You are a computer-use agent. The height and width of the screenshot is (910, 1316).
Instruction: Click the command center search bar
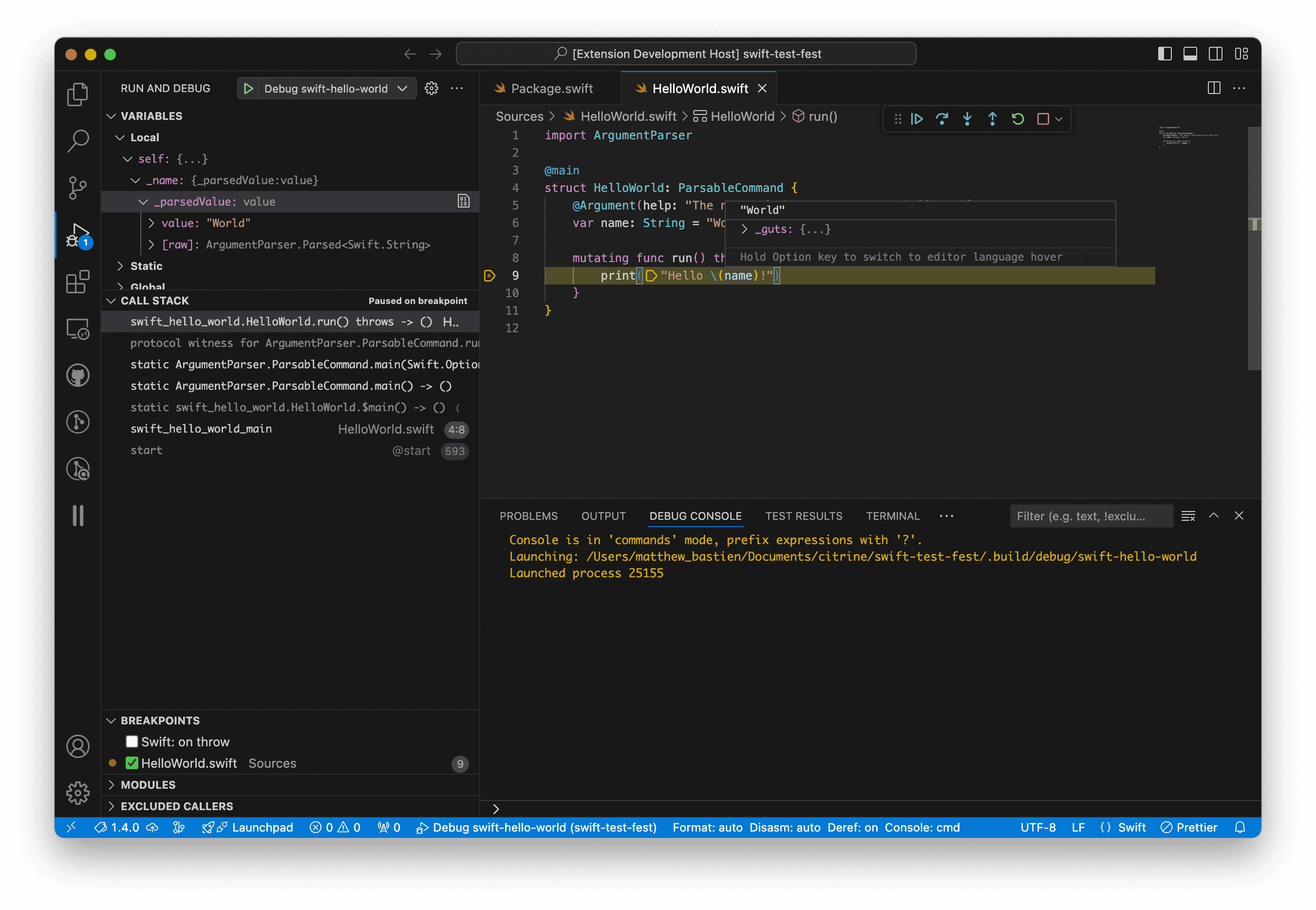pyautogui.click(x=686, y=54)
